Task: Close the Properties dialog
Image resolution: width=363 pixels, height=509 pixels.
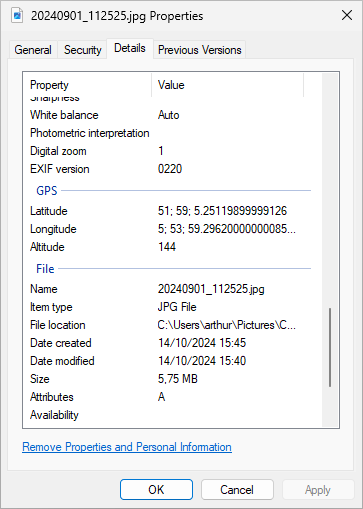Action: (x=347, y=15)
